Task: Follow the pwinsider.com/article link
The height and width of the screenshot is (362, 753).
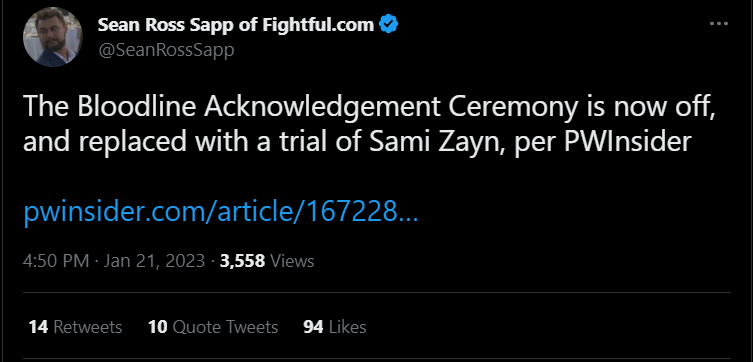Action: 220,211
